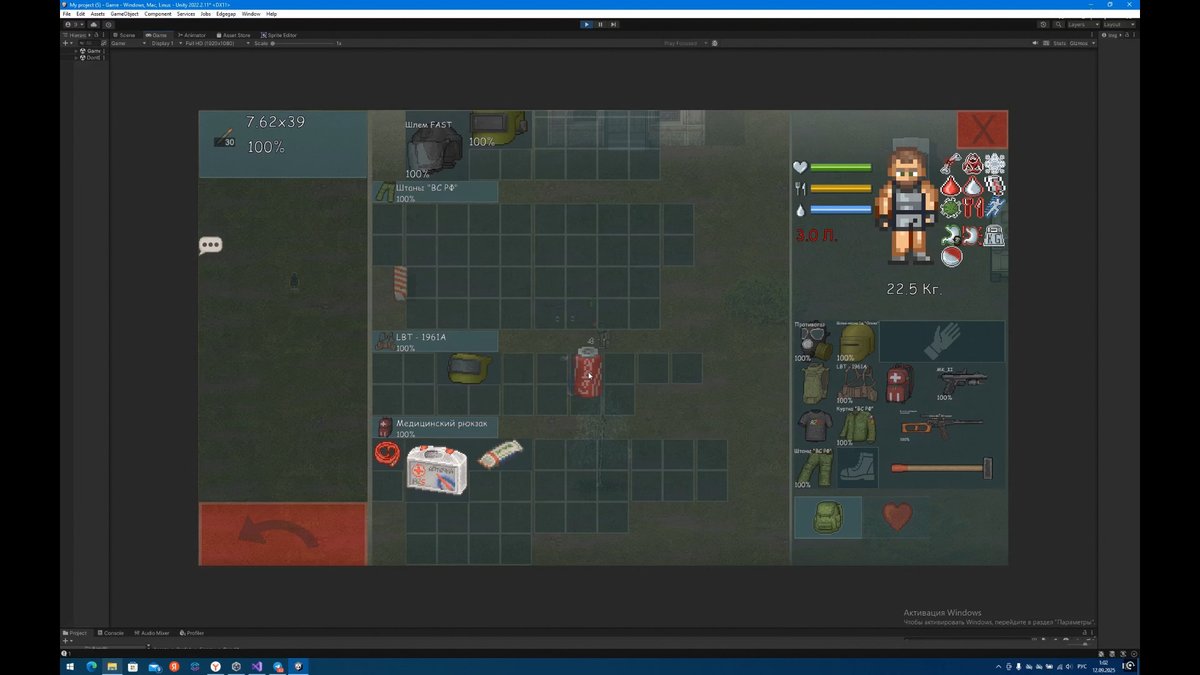The width and height of the screenshot is (1200, 675).
Task: Select the bandage item in medical backpack
Action: coord(501,454)
